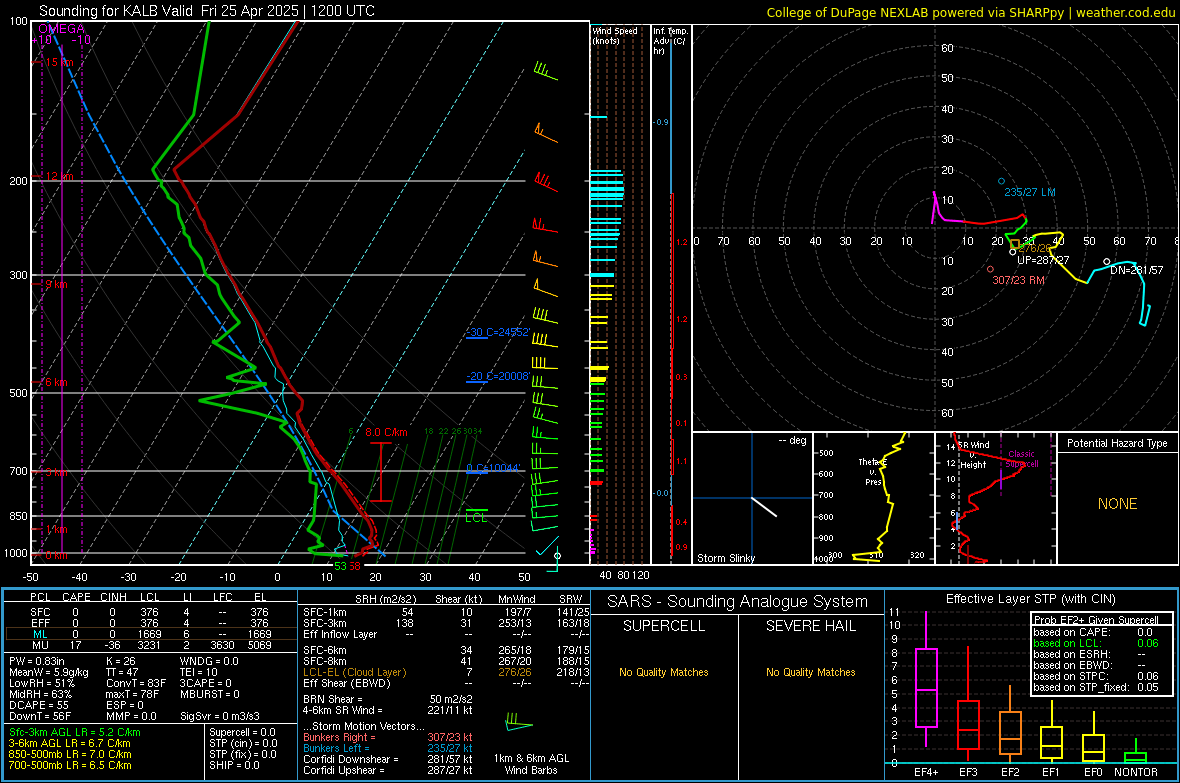
Task: Select the SEVERE HAIL column heading in SARS
Action: point(810,626)
